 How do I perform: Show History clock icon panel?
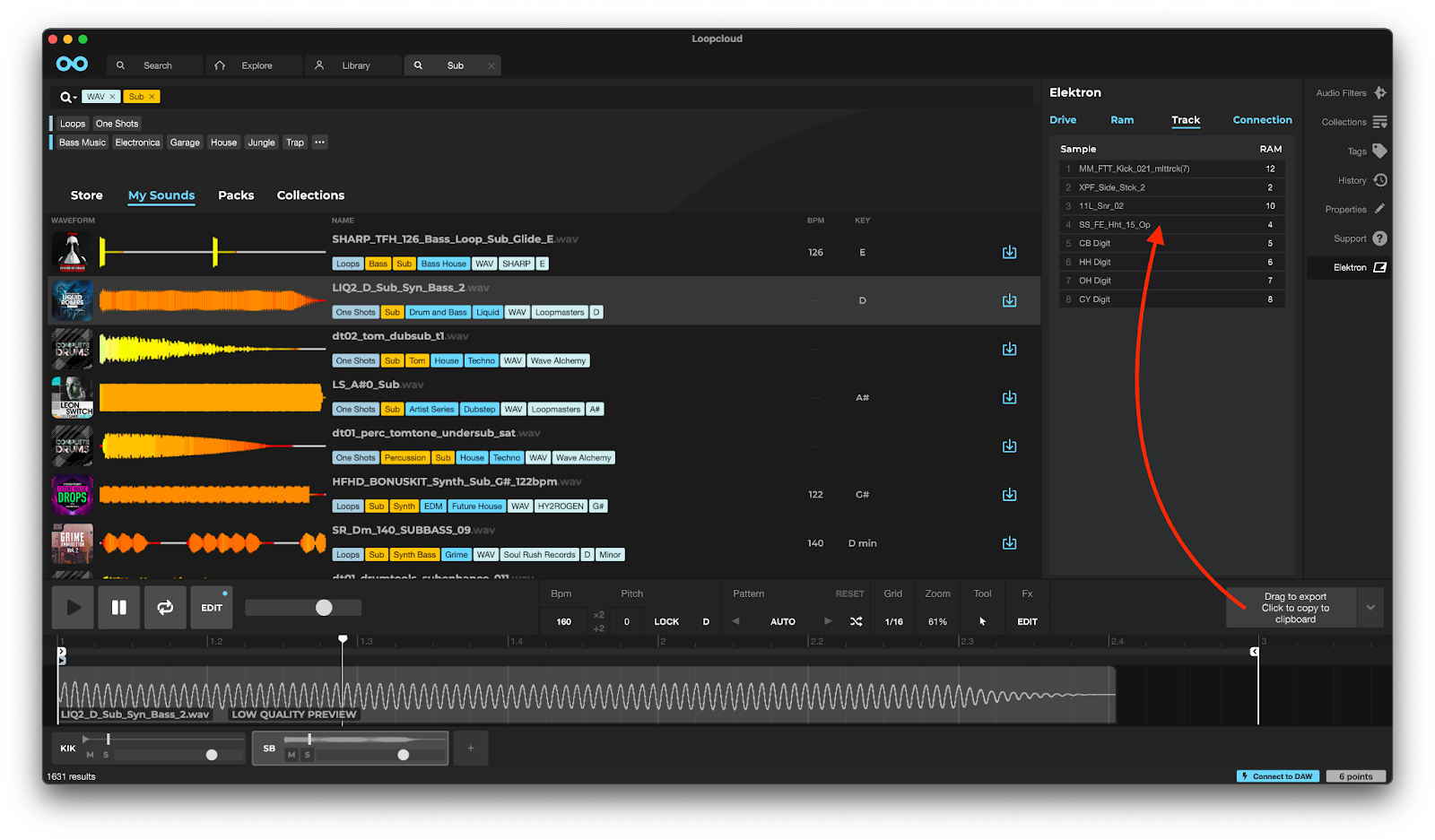pos(1380,180)
